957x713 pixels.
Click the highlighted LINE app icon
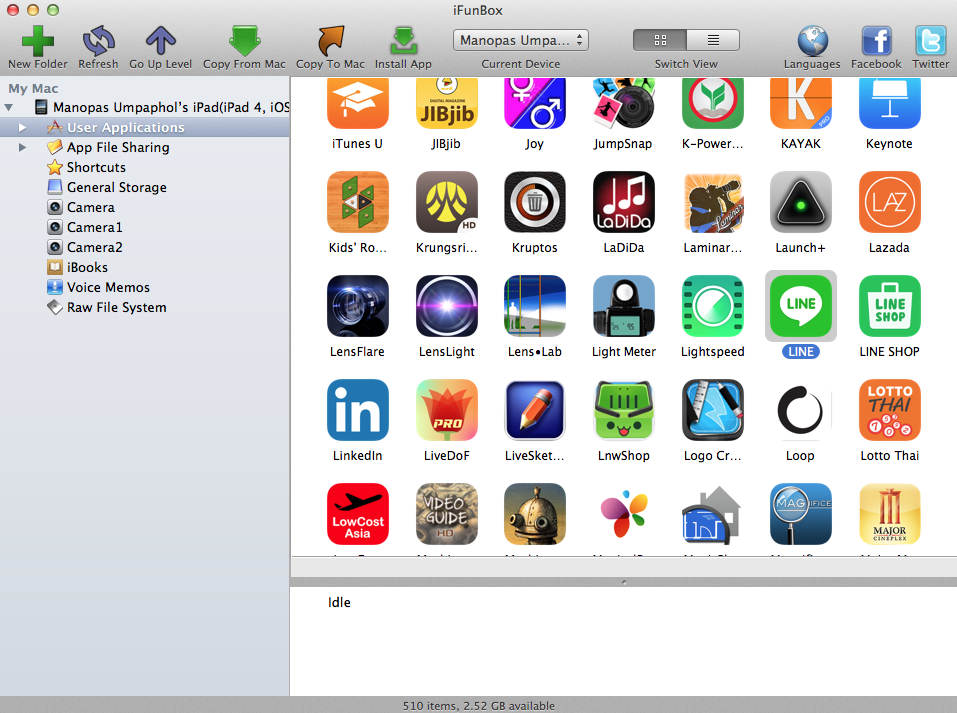tap(801, 306)
